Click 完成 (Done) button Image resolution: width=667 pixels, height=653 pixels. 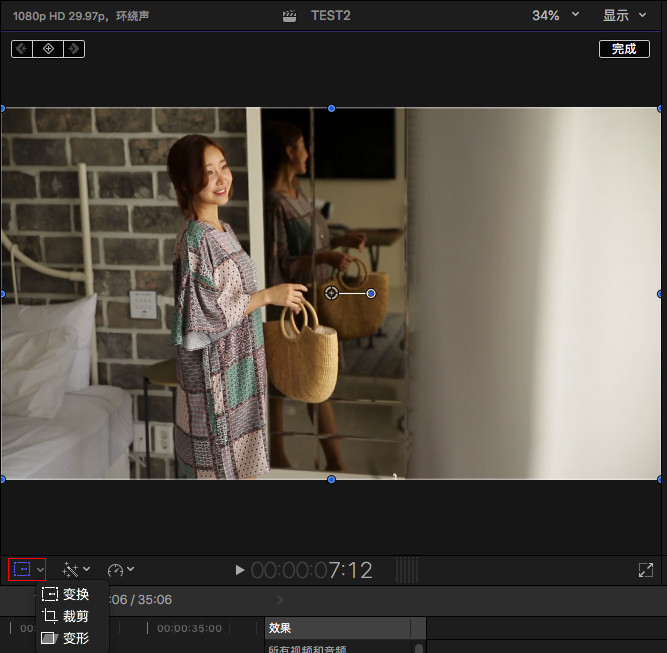[624, 49]
